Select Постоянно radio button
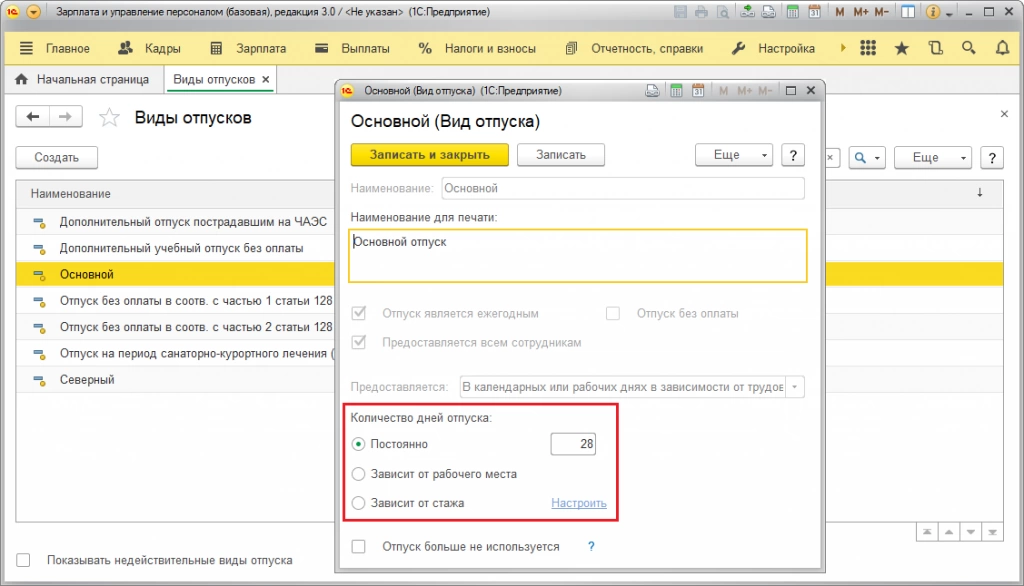 359,444
